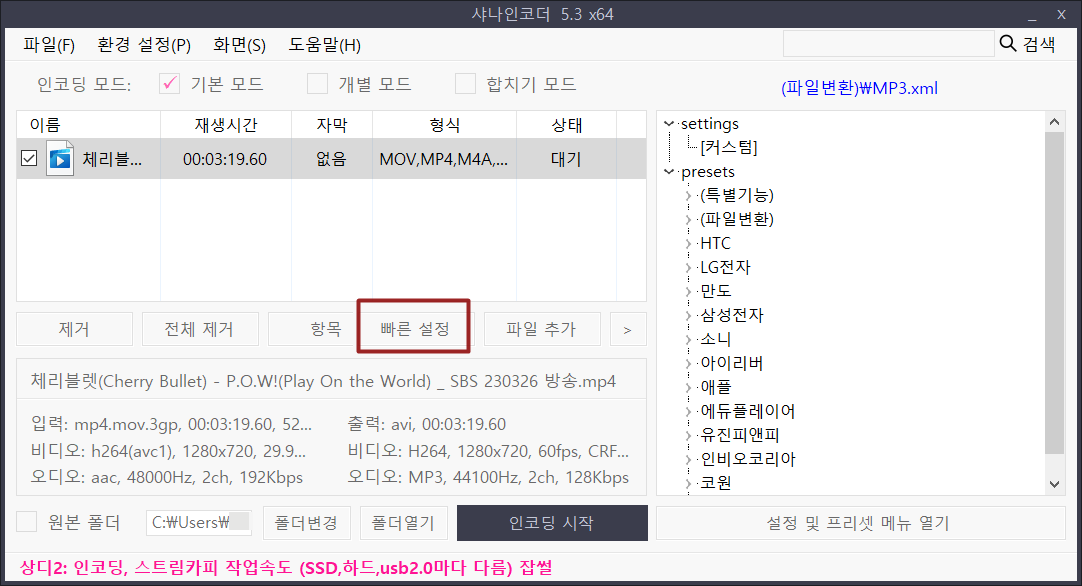Click the 전체 제거 button
Screen dimensions: 1082x586
[200, 329]
